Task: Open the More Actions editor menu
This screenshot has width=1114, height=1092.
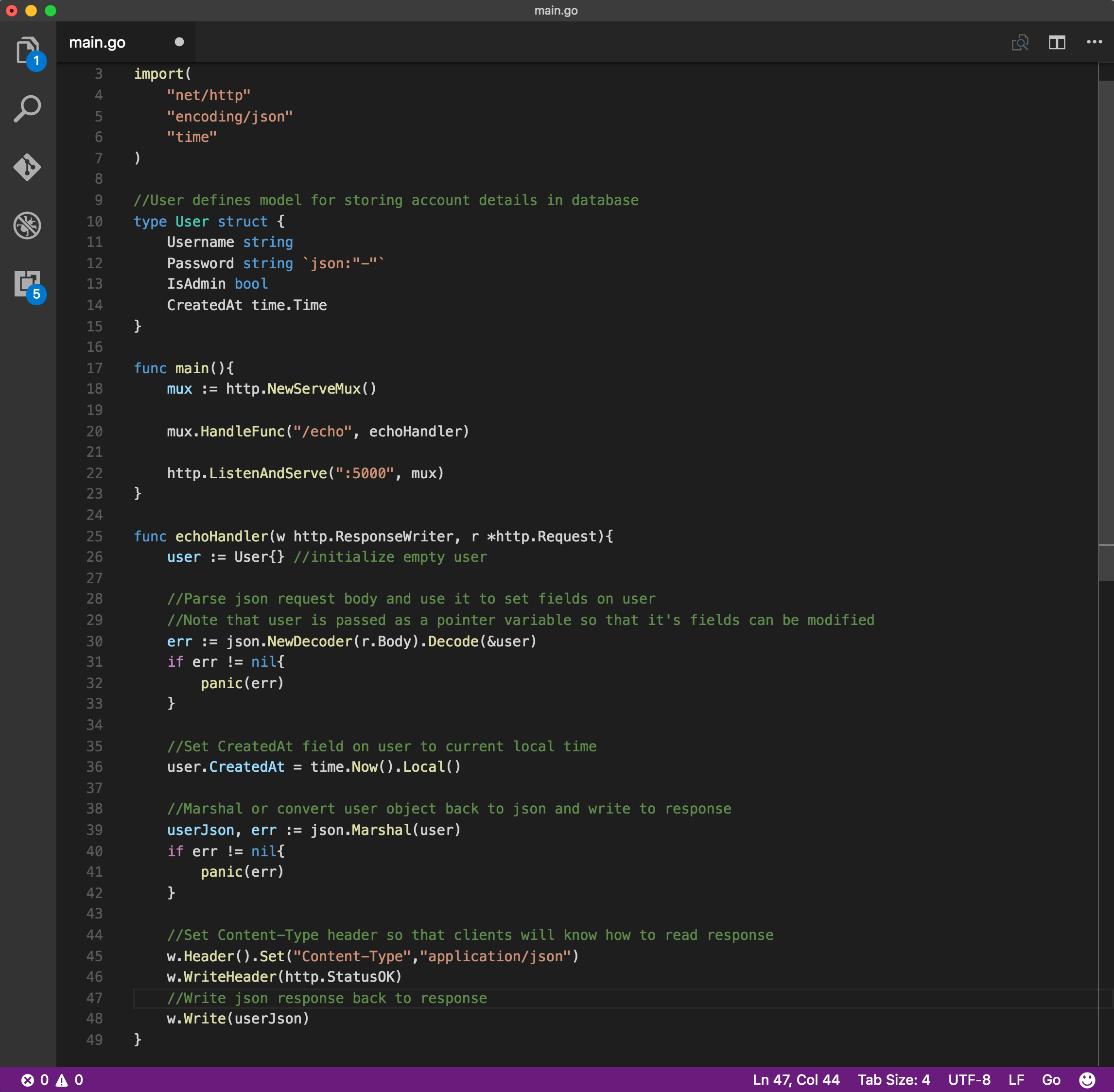Action: point(1095,42)
